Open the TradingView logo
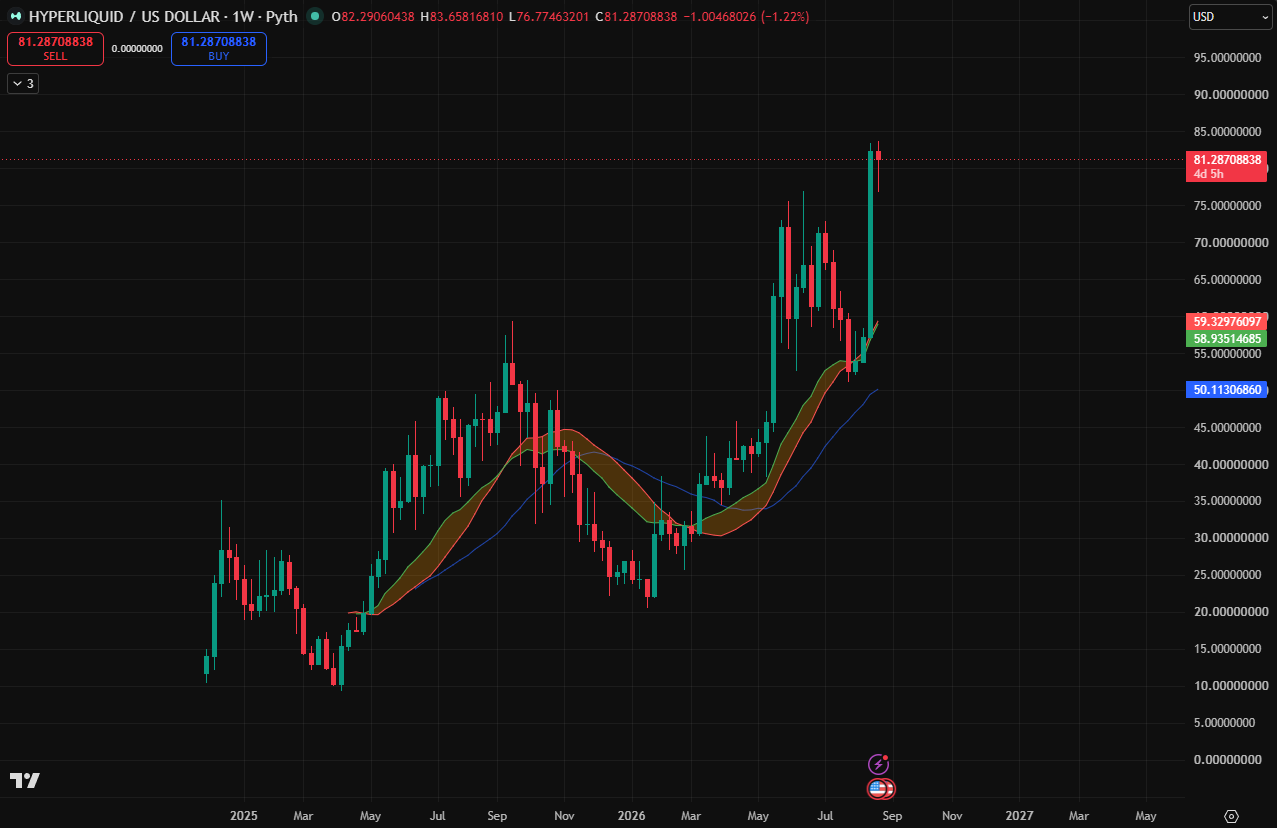 pos(25,781)
